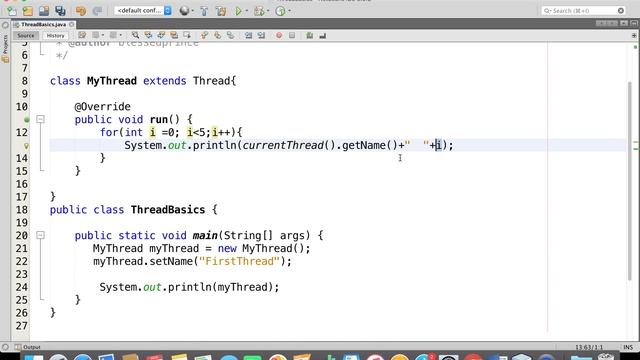The height and width of the screenshot is (360, 640).
Task: Close the ThreadBasics.java tab
Action: coord(72,24)
